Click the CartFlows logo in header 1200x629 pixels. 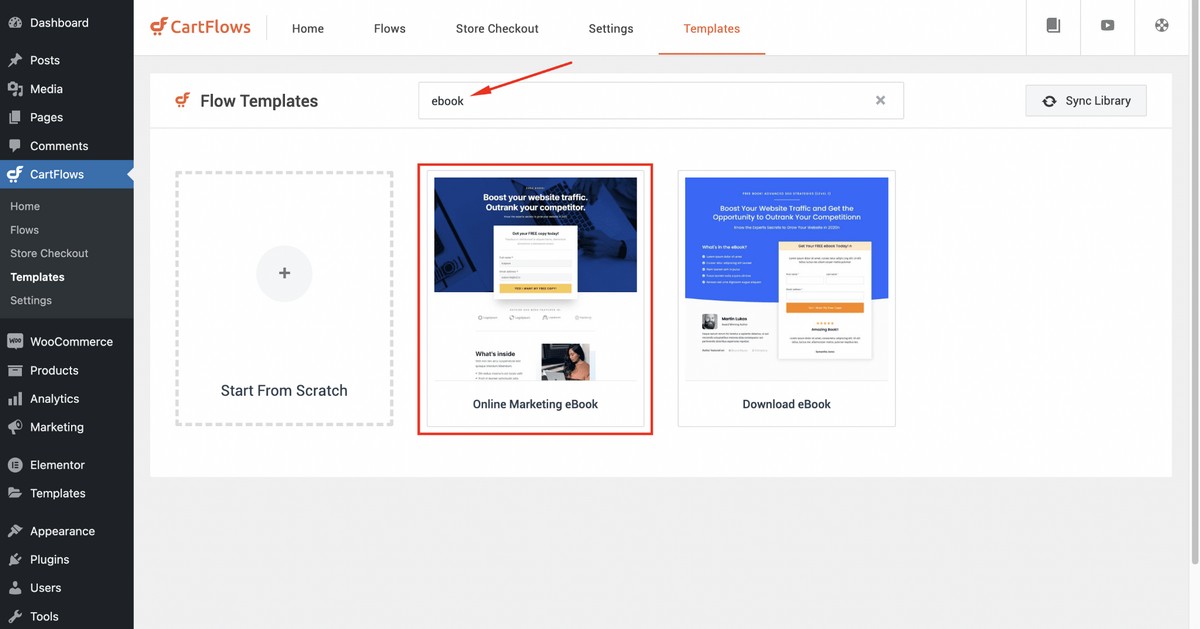200,27
